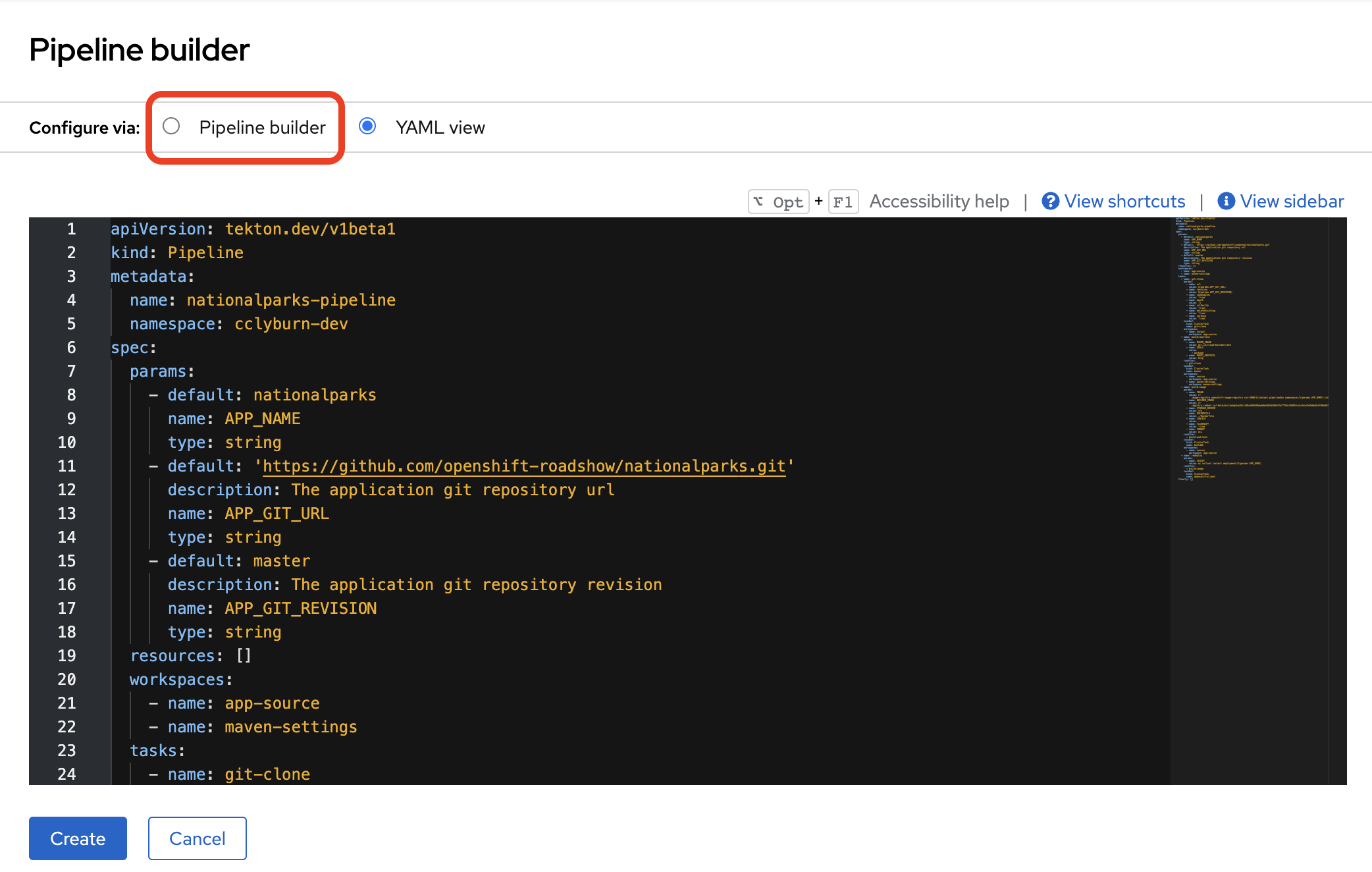Click the 'apiVersion: tekton.dev/v1beta1' line
This screenshot has height=872, width=1372.
pos(253,229)
